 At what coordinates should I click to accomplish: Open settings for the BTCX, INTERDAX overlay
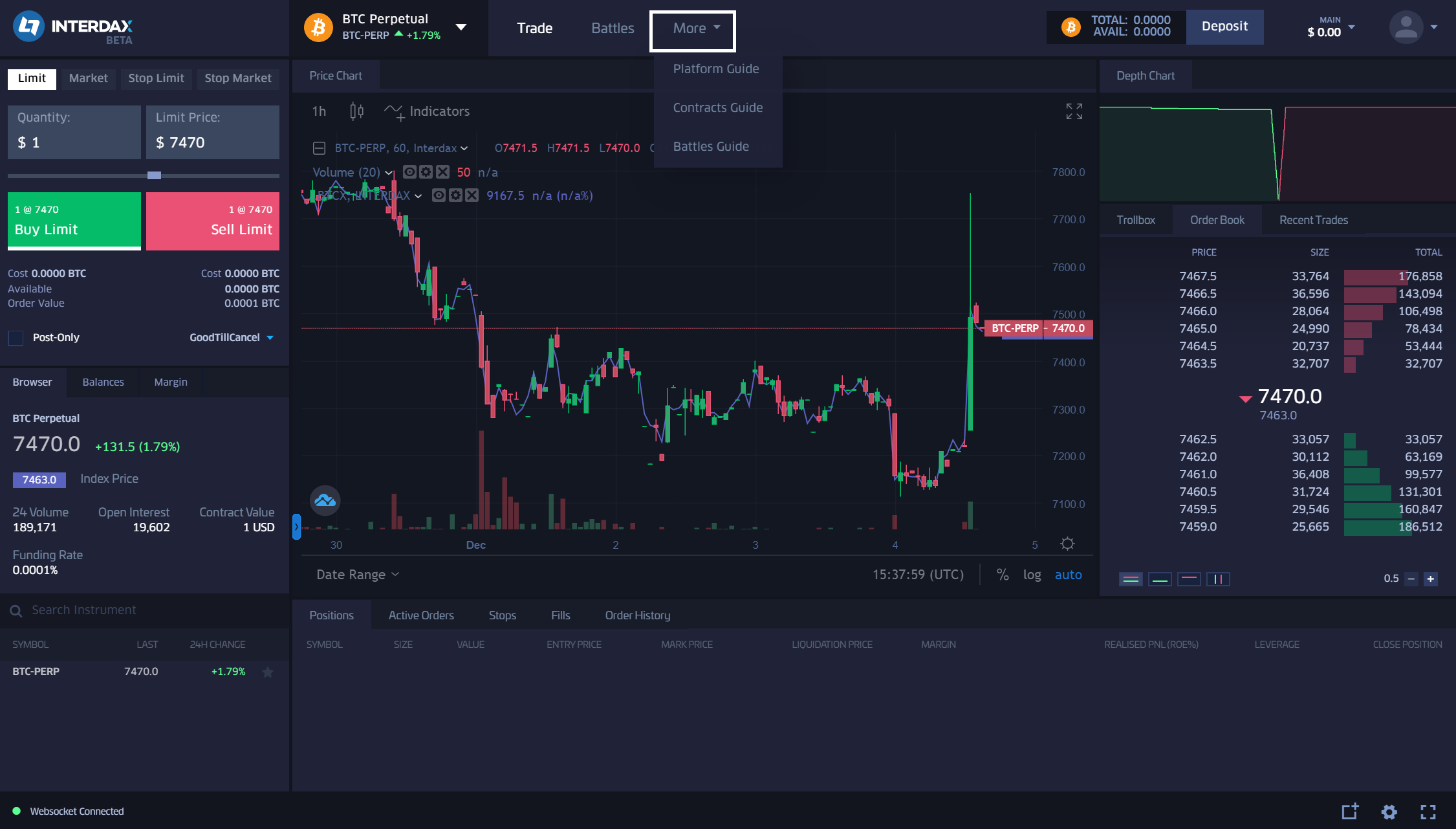[x=455, y=195]
